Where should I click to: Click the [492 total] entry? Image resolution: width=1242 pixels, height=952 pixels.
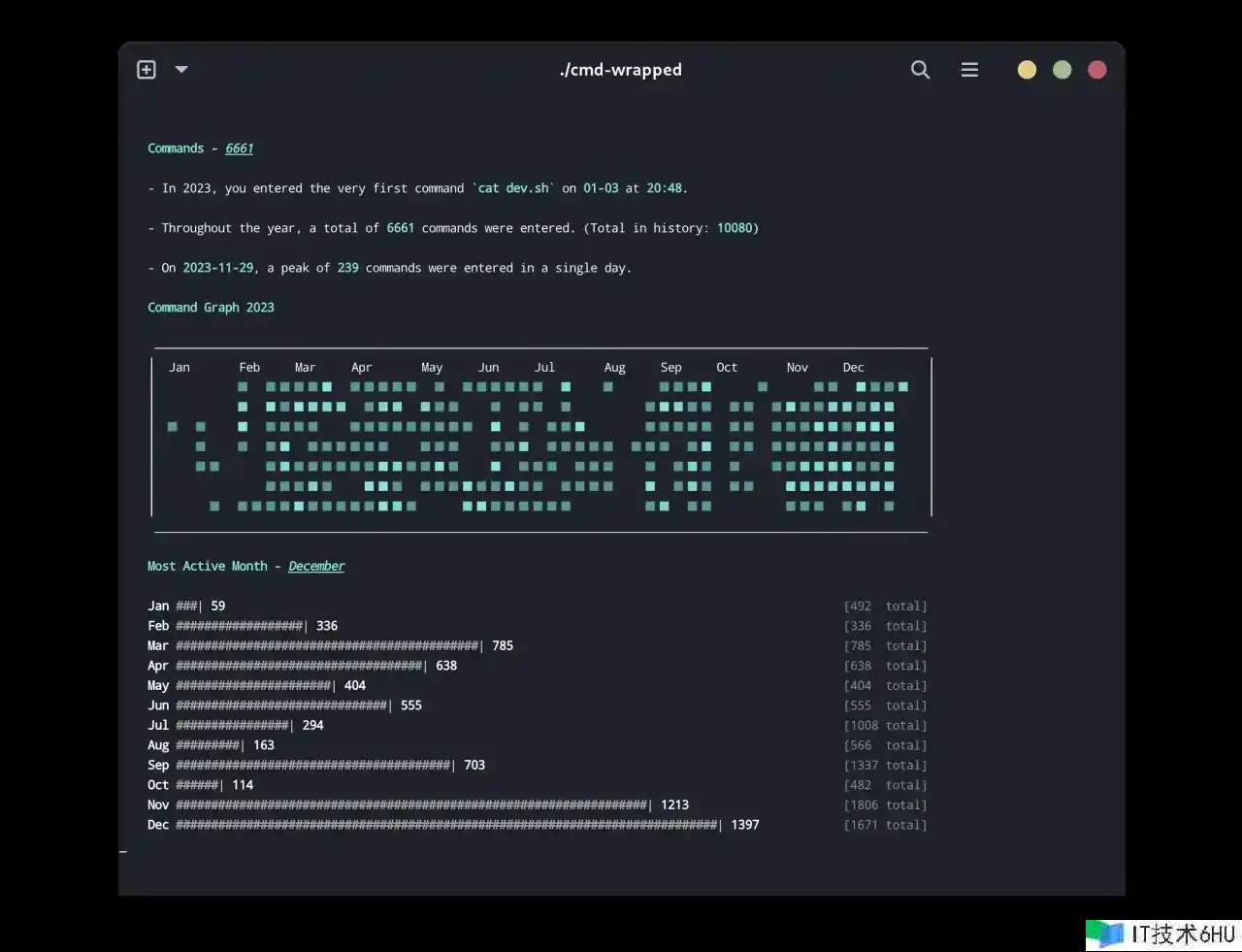pyautogui.click(x=885, y=606)
